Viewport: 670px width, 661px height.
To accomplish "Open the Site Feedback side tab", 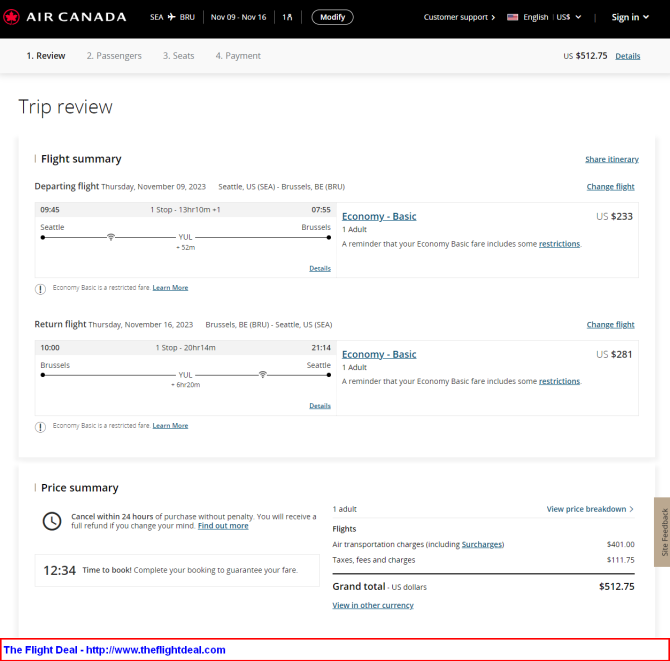I will [x=662, y=532].
